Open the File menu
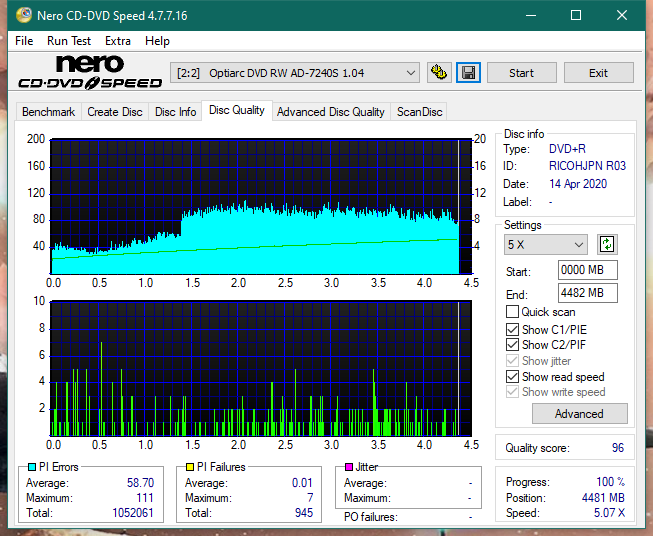The height and width of the screenshot is (536, 653). (24, 41)
